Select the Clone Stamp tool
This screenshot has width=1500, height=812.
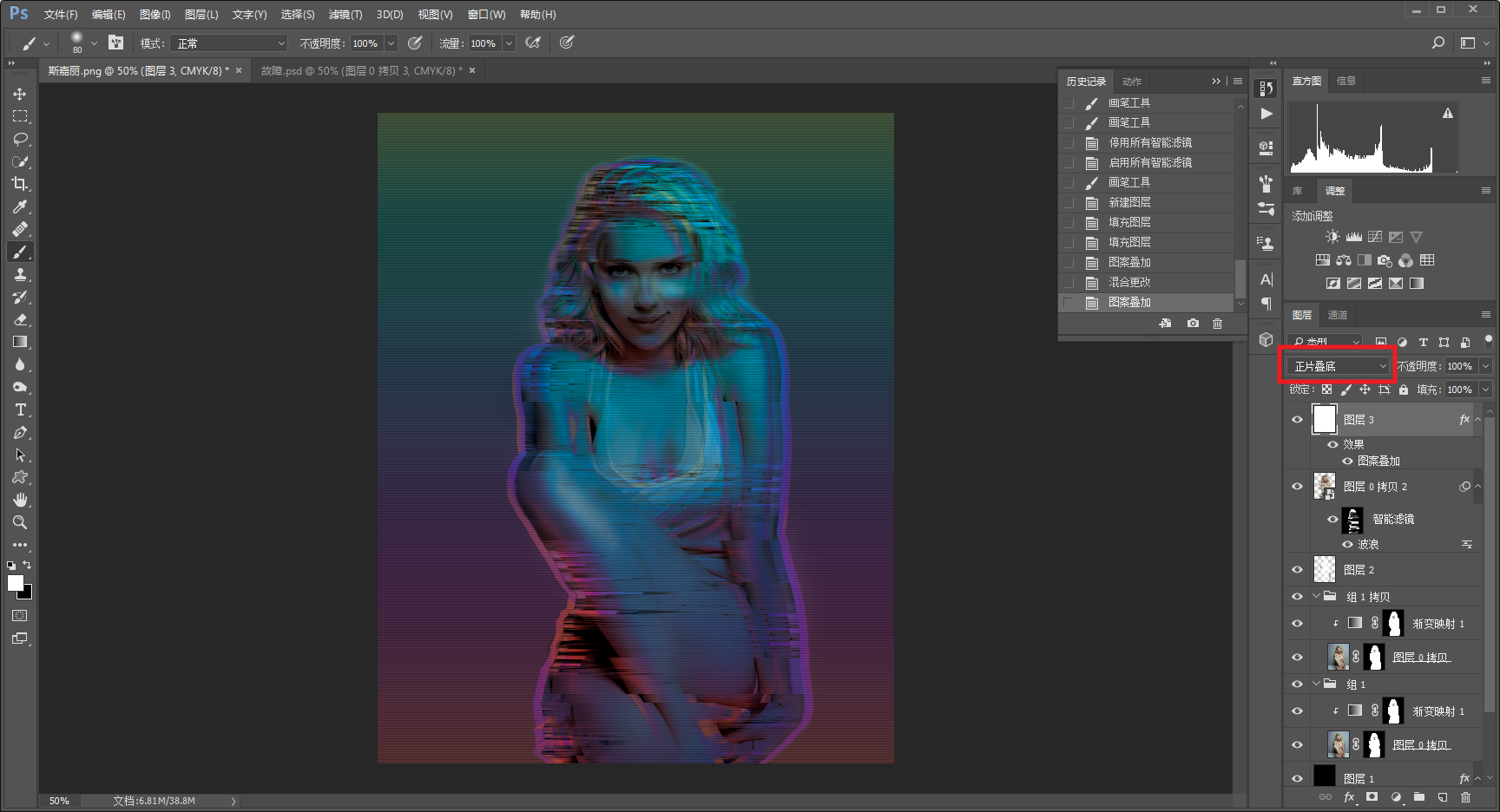[x=19, y=274]
